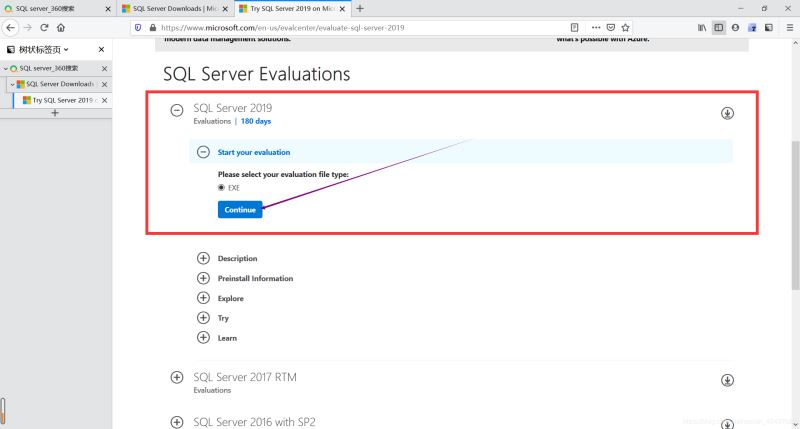Add new tab in tree sidebar
800x429 pixels.
55,113
